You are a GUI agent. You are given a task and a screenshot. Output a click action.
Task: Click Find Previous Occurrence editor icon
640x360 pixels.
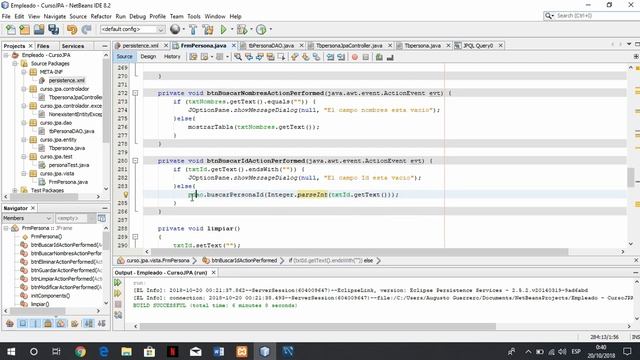point(249,57)
